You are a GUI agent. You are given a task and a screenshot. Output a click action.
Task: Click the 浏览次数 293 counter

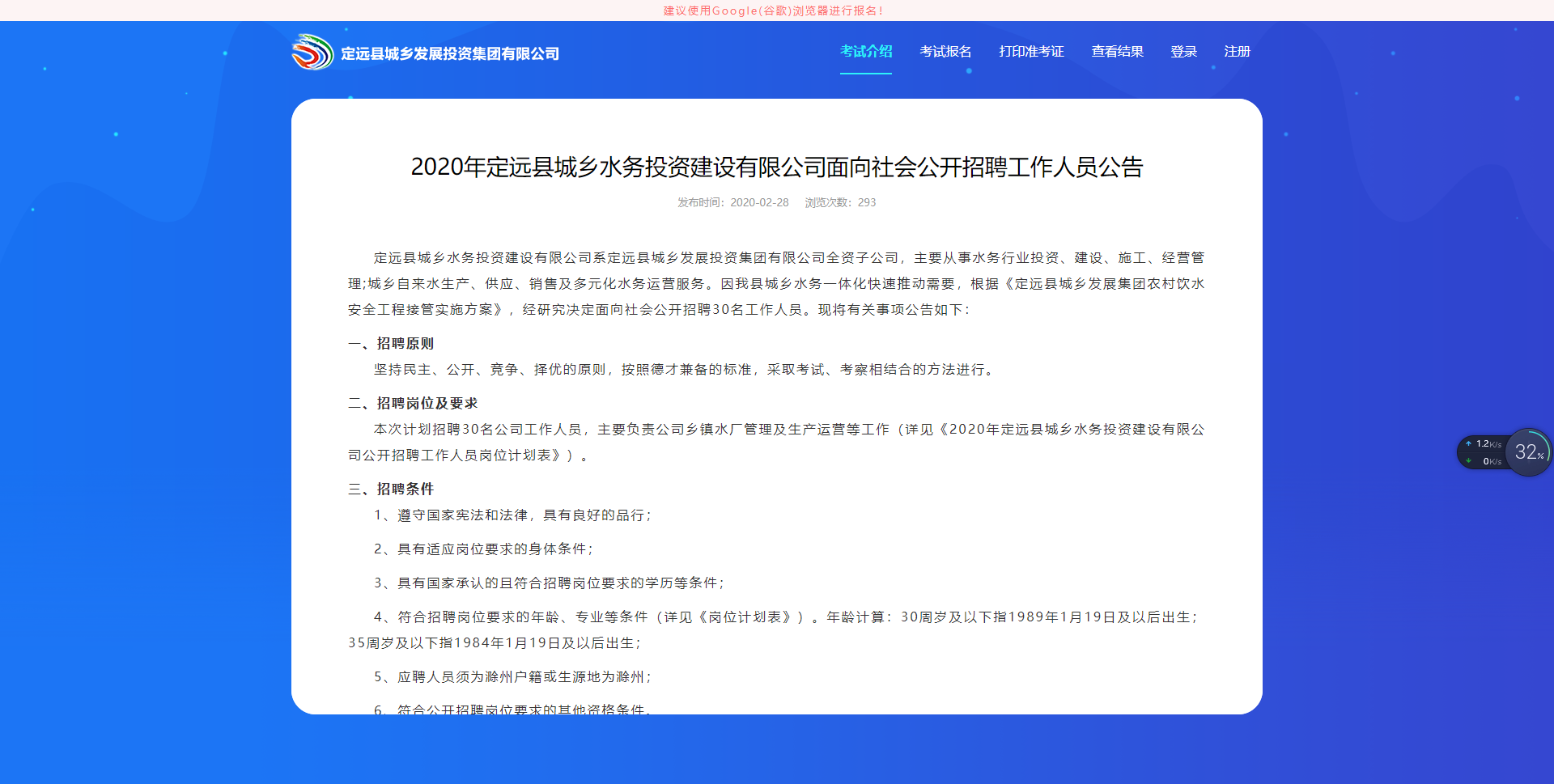coord(839,203)
